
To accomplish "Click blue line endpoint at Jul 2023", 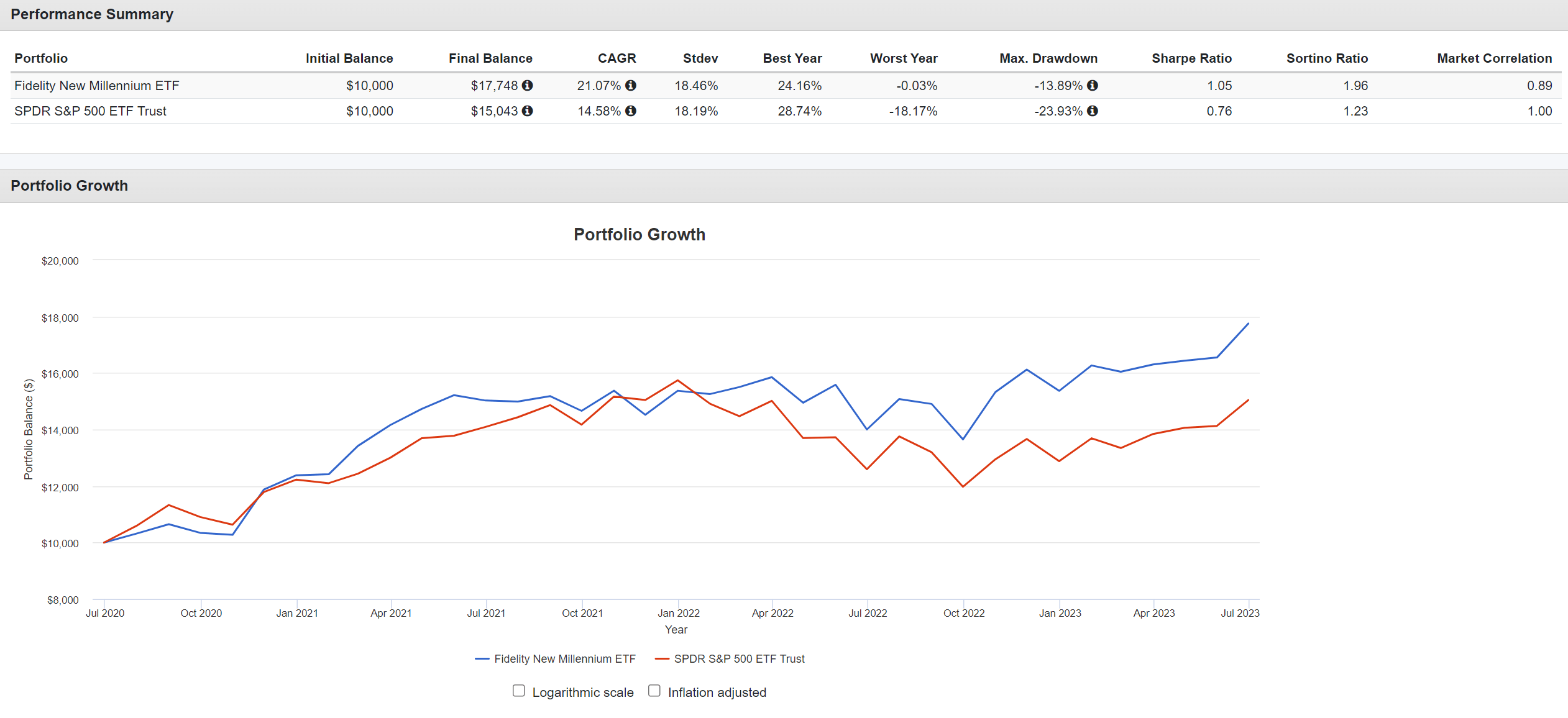I will tap(1248, 324).
